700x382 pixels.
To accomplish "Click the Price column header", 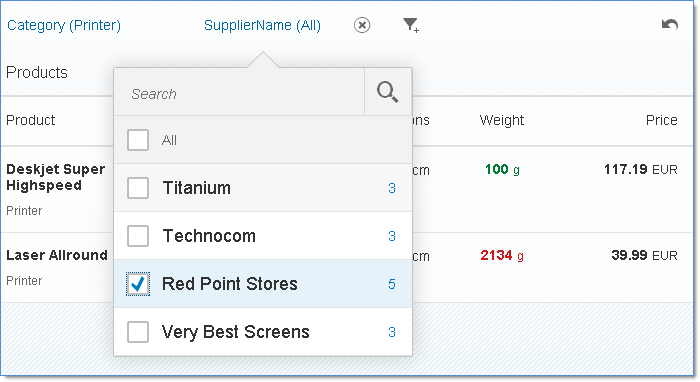I will coord(662,120).
